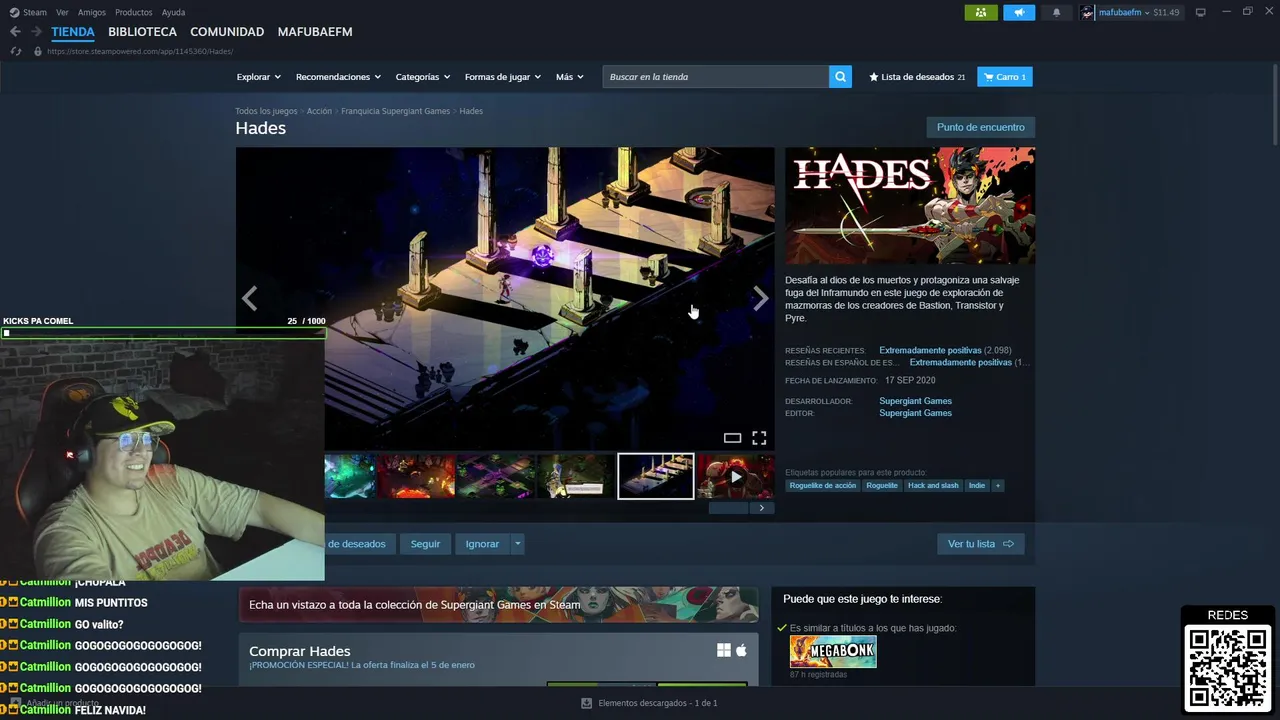The height and width of the screenshot is (720, 1280).
Task: Switch to COMUNIDAD tab
Action: coord(227,32)
